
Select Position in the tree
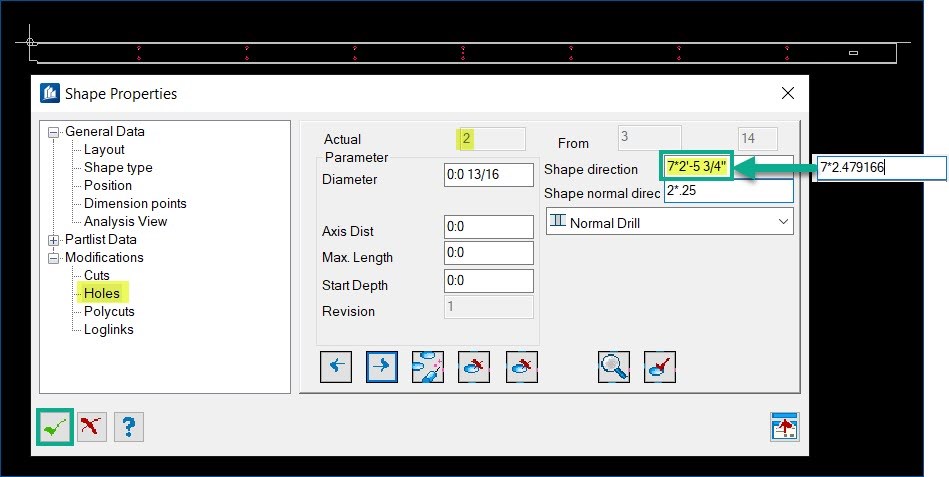coord(108,185)
